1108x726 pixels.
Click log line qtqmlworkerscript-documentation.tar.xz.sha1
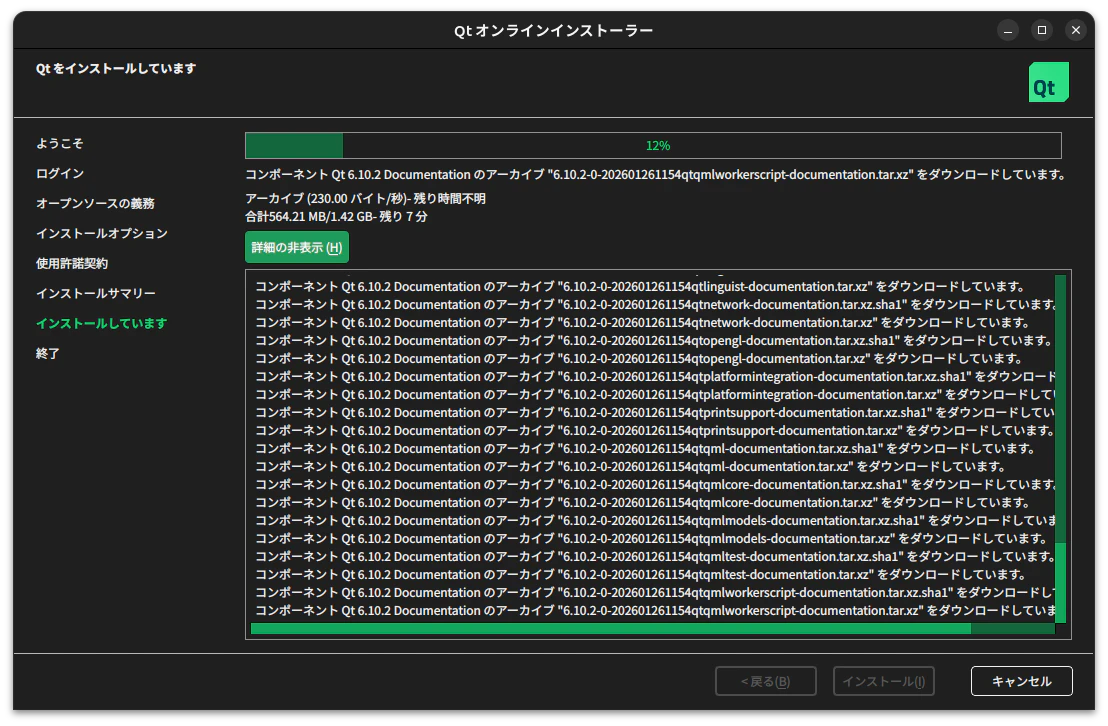click(655, 593)
